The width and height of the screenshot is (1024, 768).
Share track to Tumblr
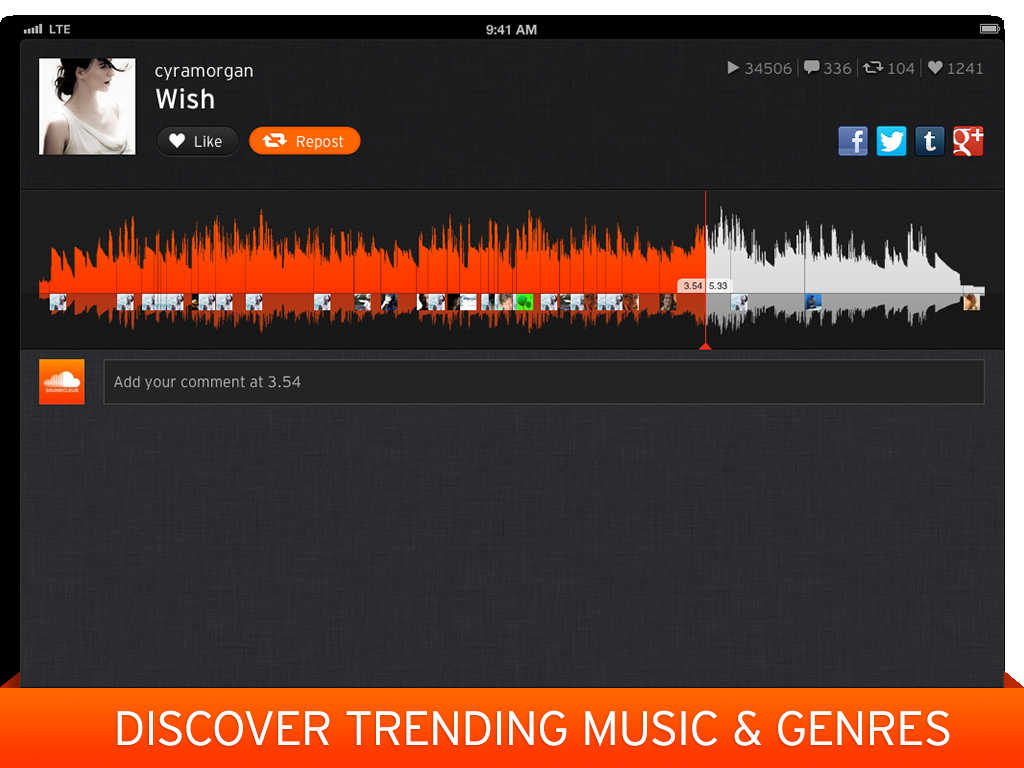929,141
